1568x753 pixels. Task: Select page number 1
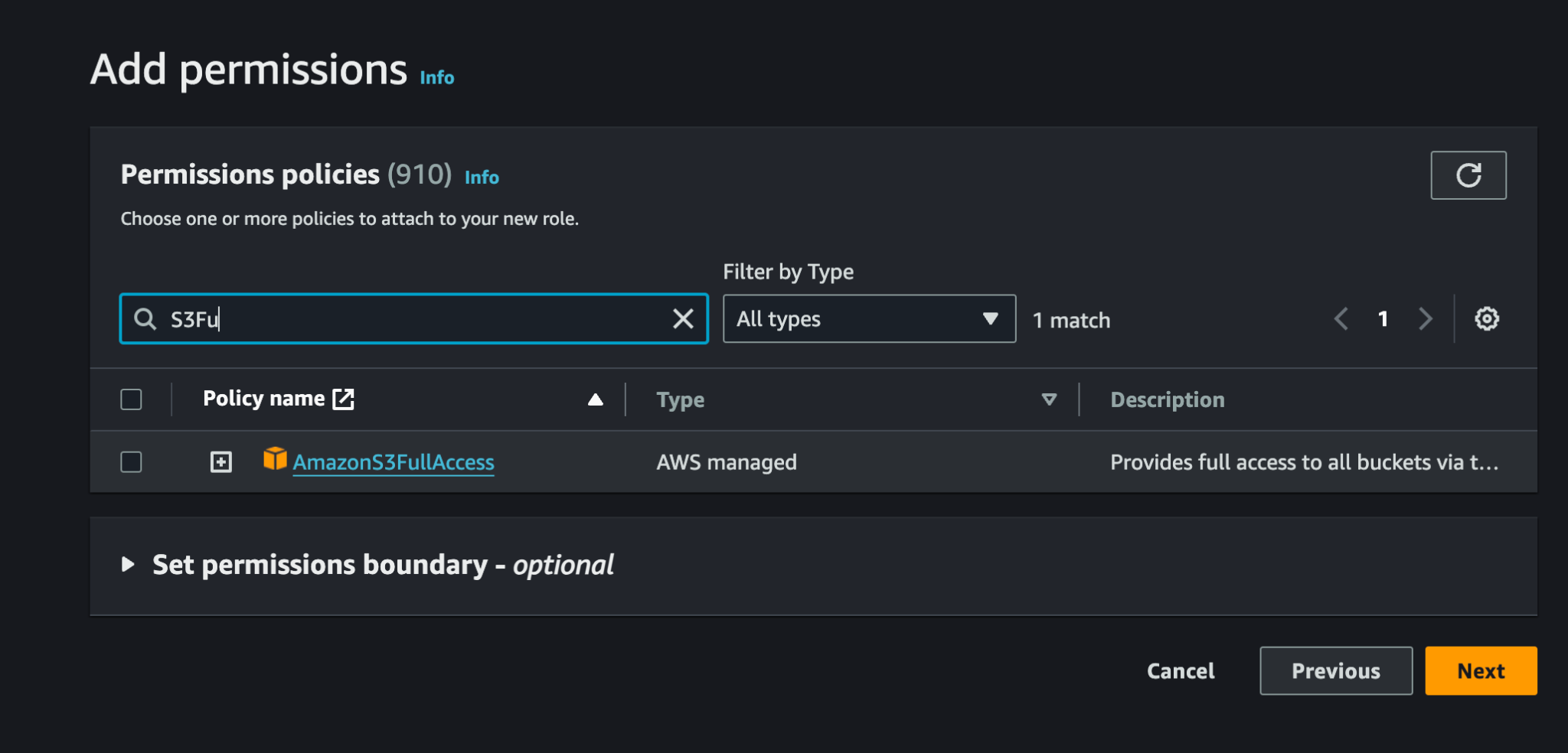tap(1383, 318)
